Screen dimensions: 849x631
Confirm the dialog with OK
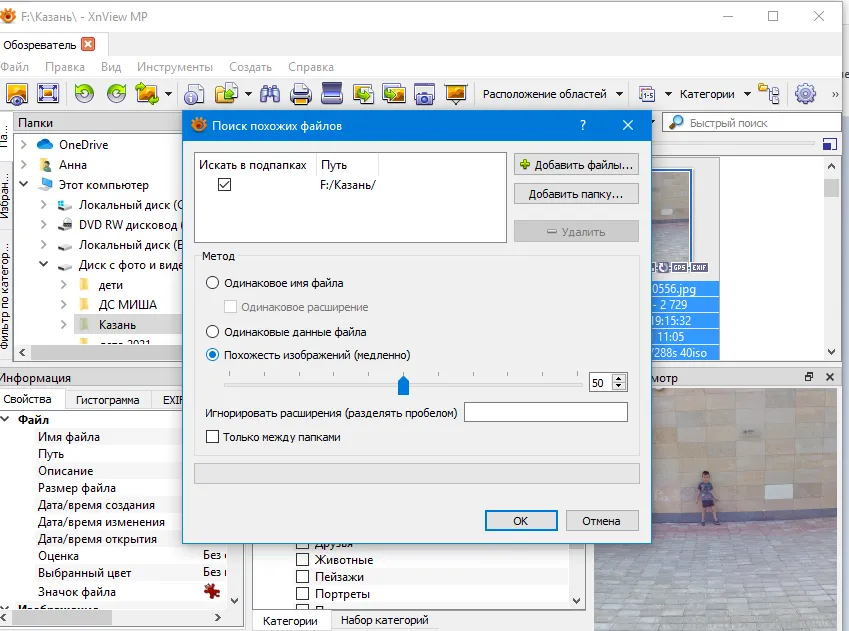521,521
